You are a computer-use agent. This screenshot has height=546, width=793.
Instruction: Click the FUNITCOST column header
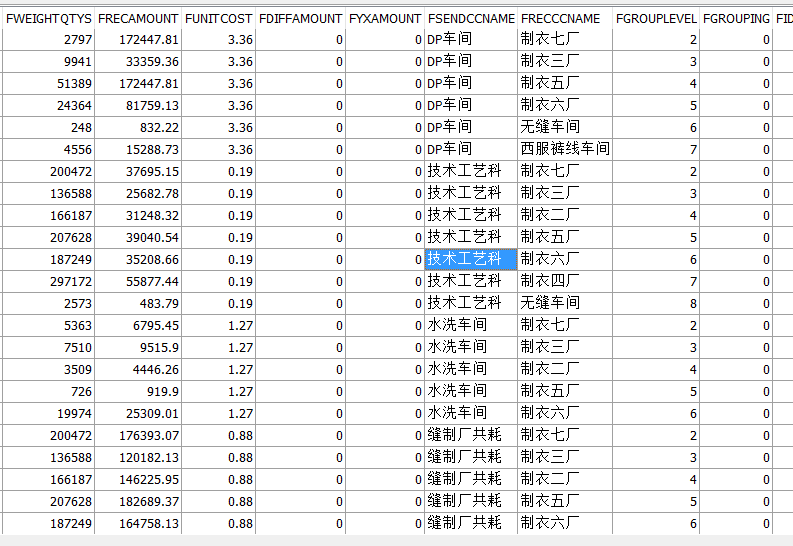tap(218, 19)
